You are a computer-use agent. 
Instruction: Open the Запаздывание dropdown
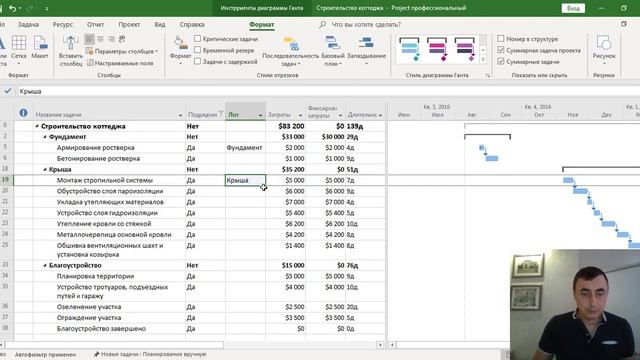[366, 51]
